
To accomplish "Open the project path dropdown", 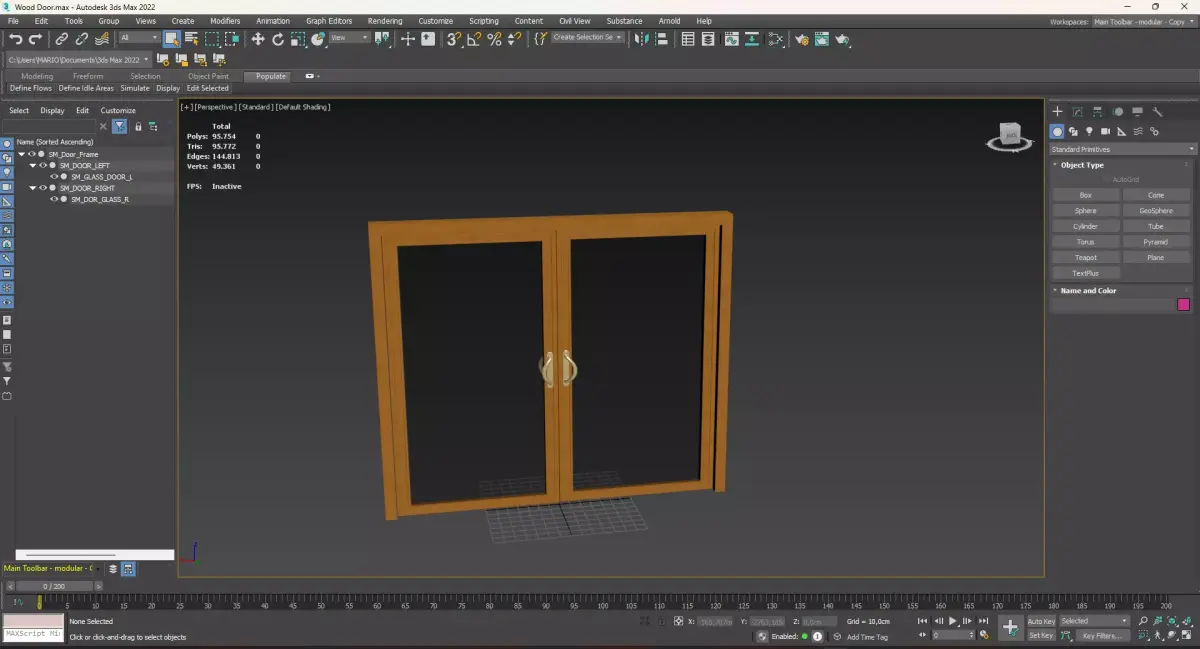I will 78,60.
